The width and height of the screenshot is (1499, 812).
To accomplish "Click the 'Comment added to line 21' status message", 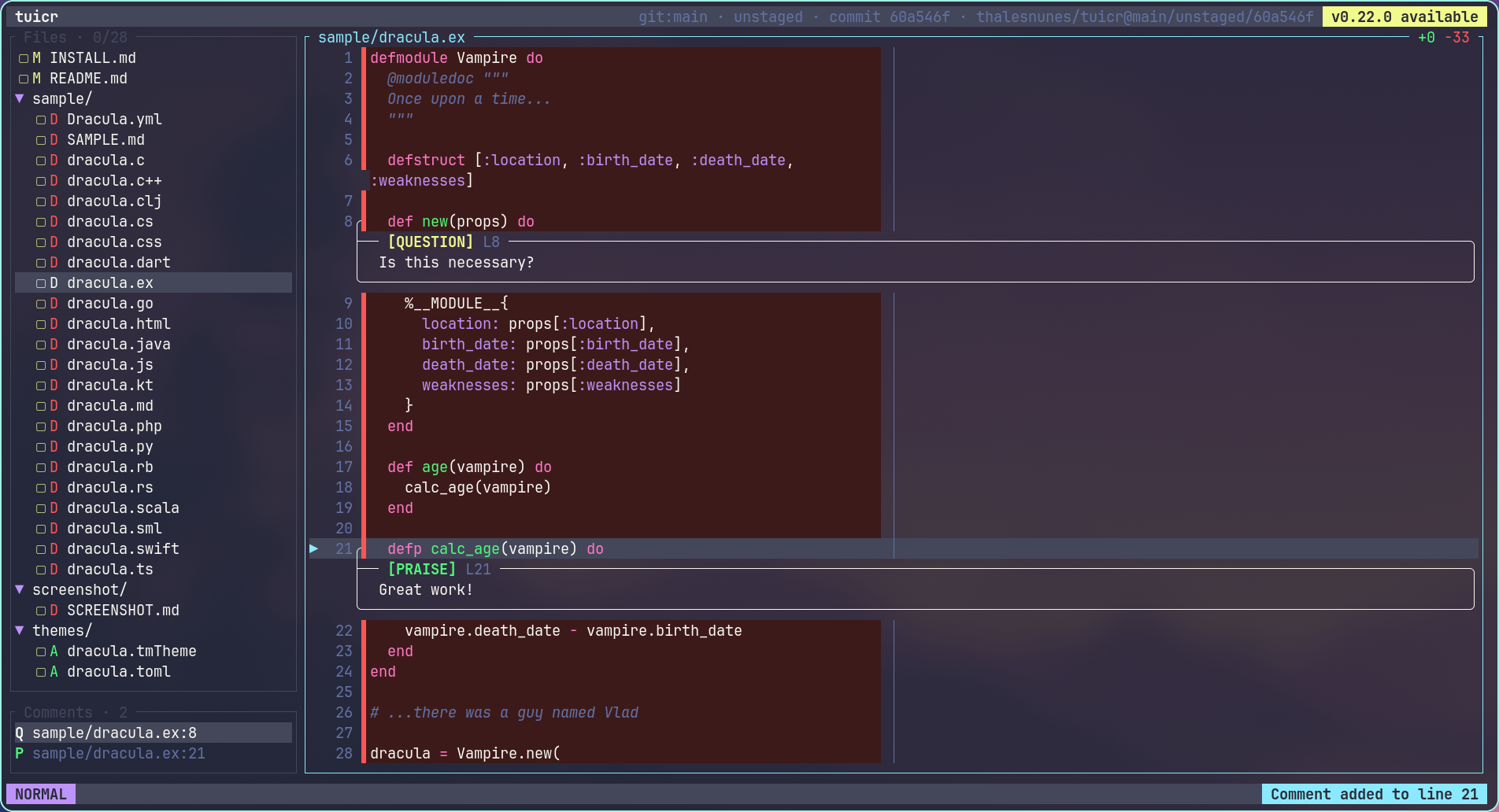I will coord(1375,794).
